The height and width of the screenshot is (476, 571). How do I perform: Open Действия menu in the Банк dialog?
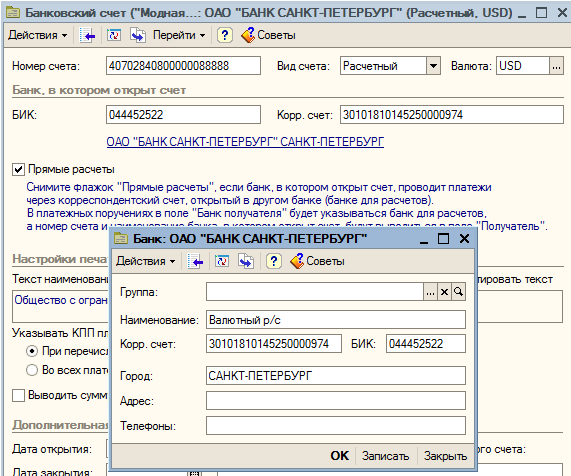(x=145, y=261)
